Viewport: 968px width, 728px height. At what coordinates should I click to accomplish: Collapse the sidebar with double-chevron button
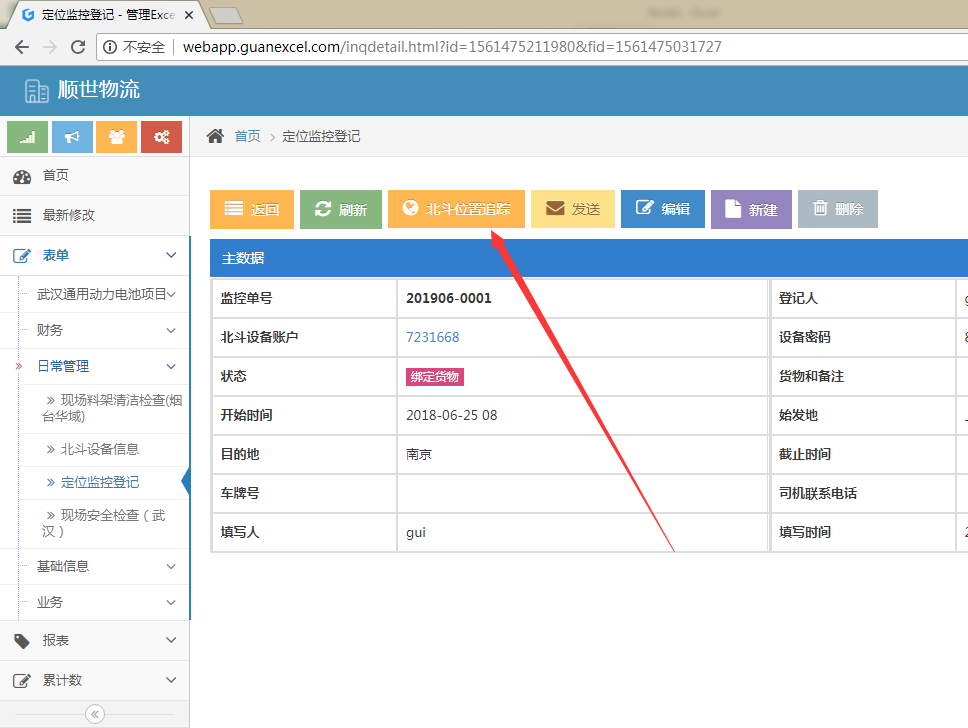click(95, 713)
